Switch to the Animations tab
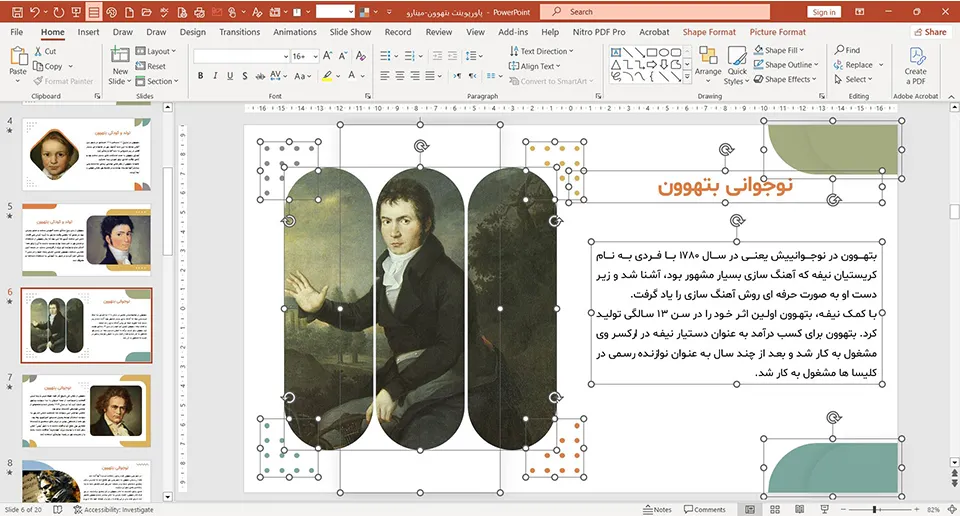Screen dimensions: 960x516 pyautogui.click(x=294, y=32)
